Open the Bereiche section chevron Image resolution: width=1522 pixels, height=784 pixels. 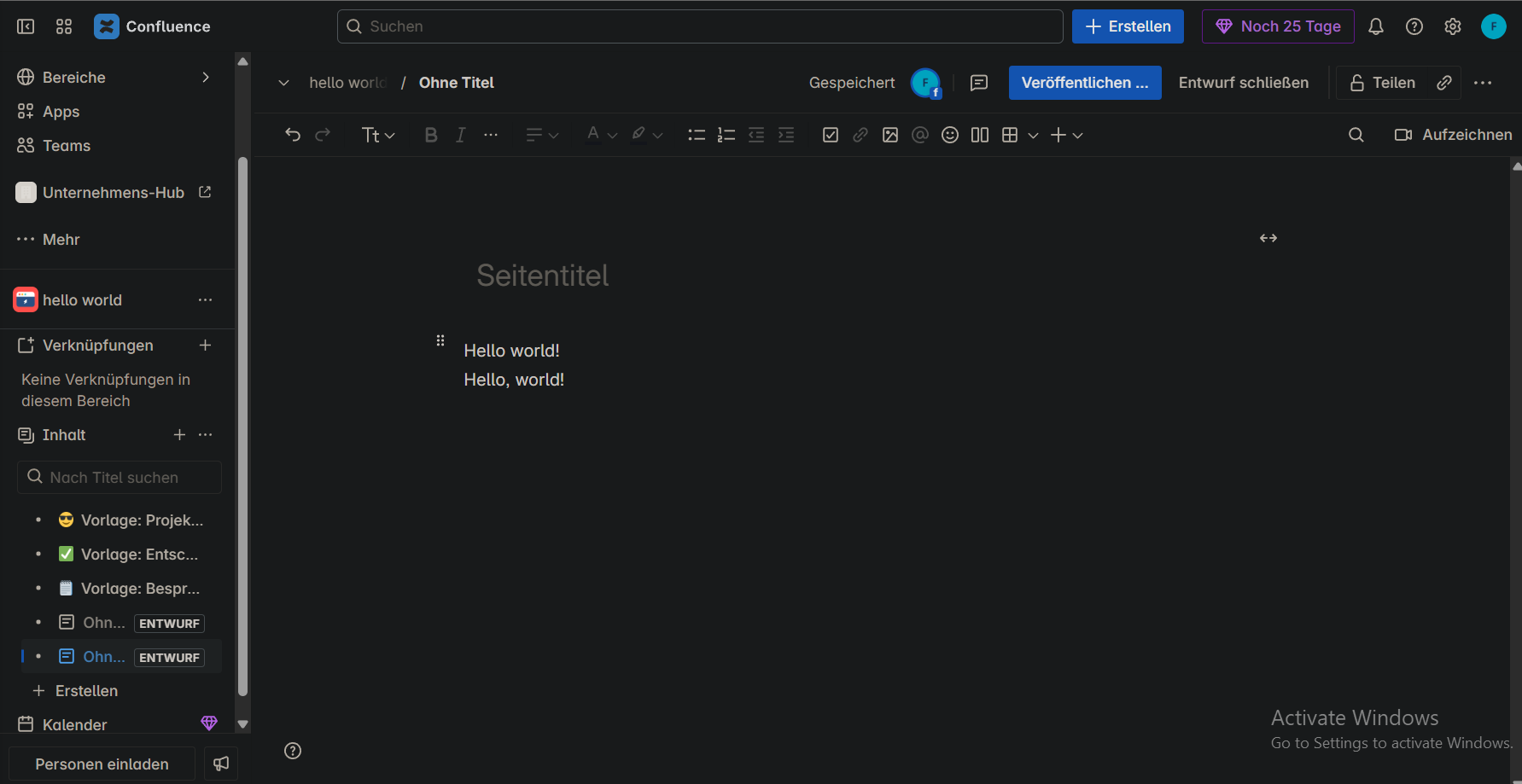pyautogui.click(x=205, y=77)
